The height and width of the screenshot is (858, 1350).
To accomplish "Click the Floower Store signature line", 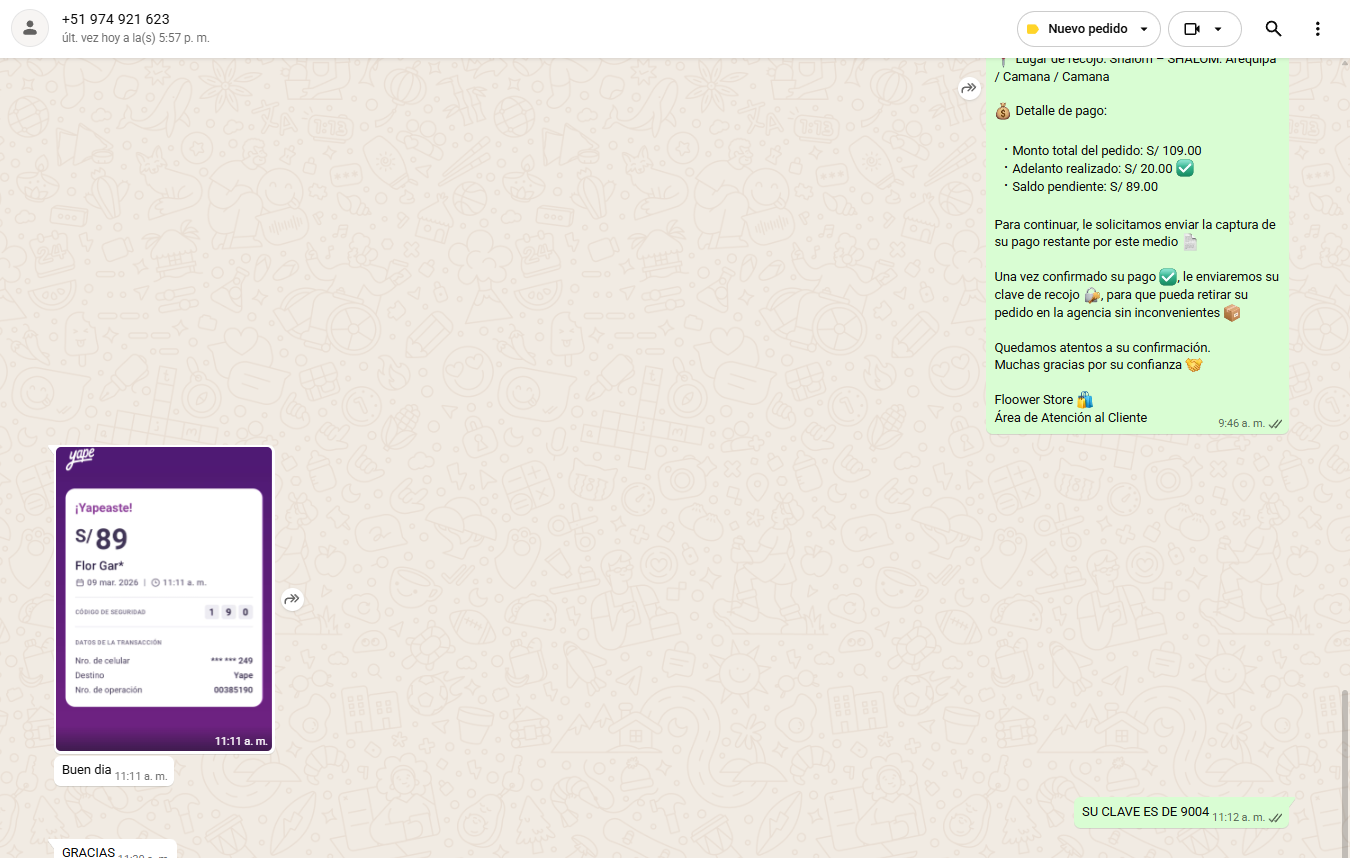I will (x=1034, y=400).
